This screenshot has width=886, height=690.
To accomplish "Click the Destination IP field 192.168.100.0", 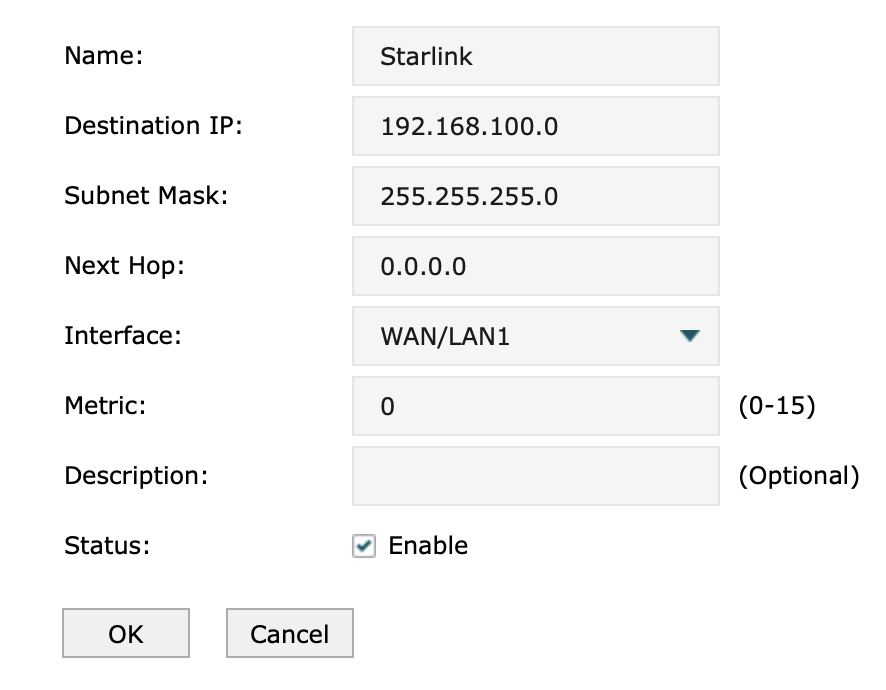I will pyautogui.click(x=536, y=126).
